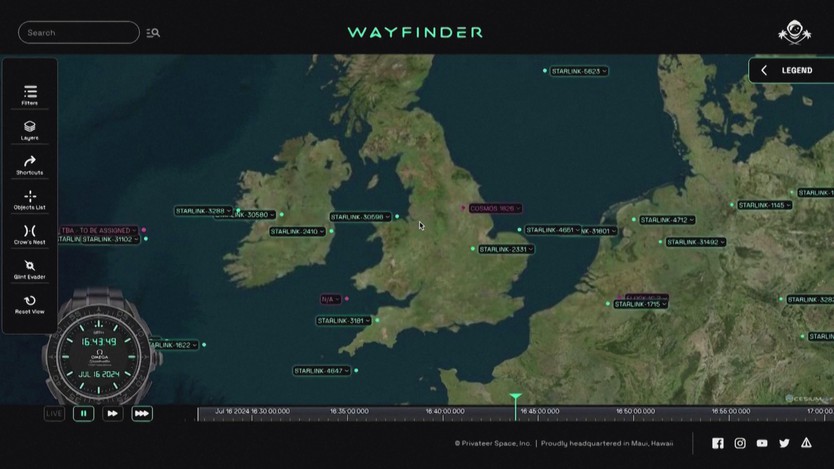Select the STARLINK-2331 satellite dot

[x=473, y=249]
